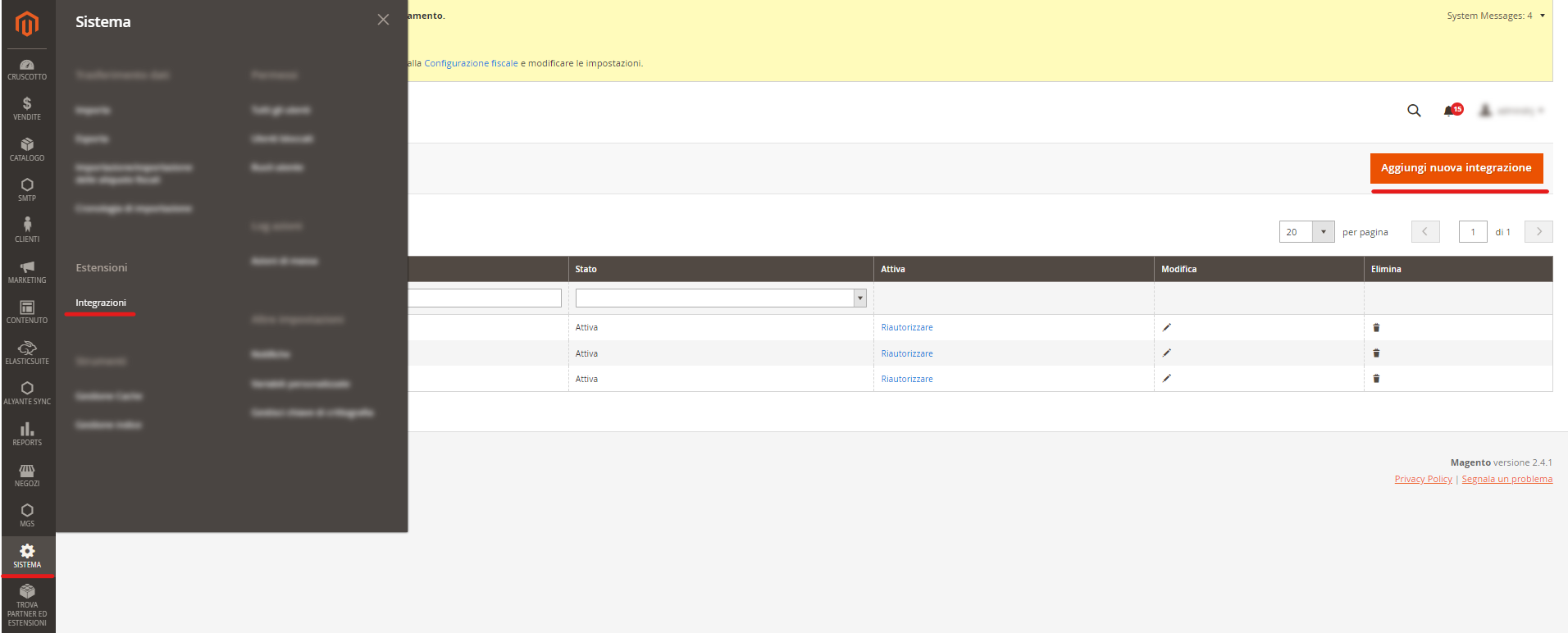Click Riautorizzare in the second row
The image size is (1568, 633).
pos(907,353)
